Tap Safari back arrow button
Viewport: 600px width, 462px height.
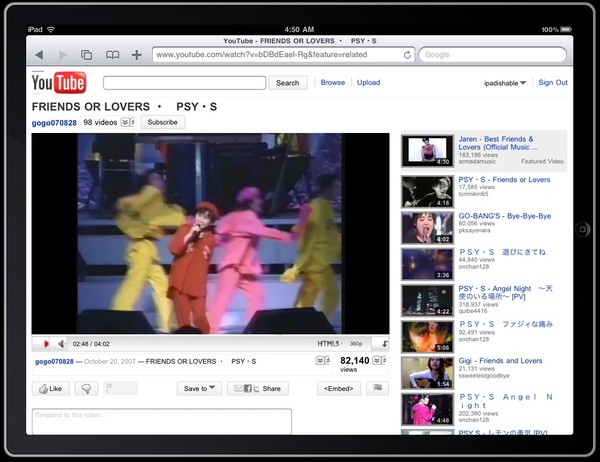tap(39, 54)
